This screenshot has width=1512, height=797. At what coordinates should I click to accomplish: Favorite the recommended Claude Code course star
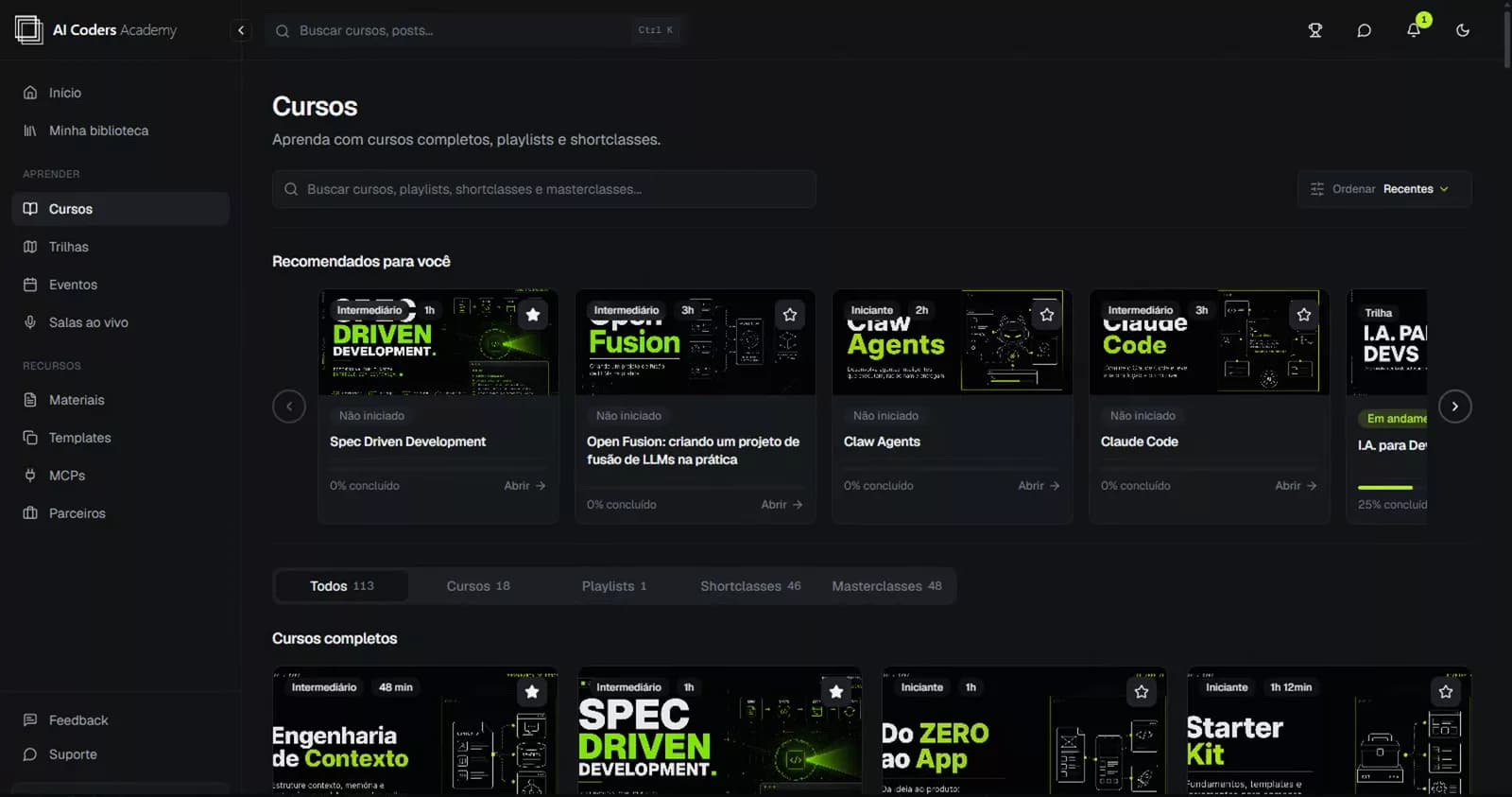[x=1304, y=315]
